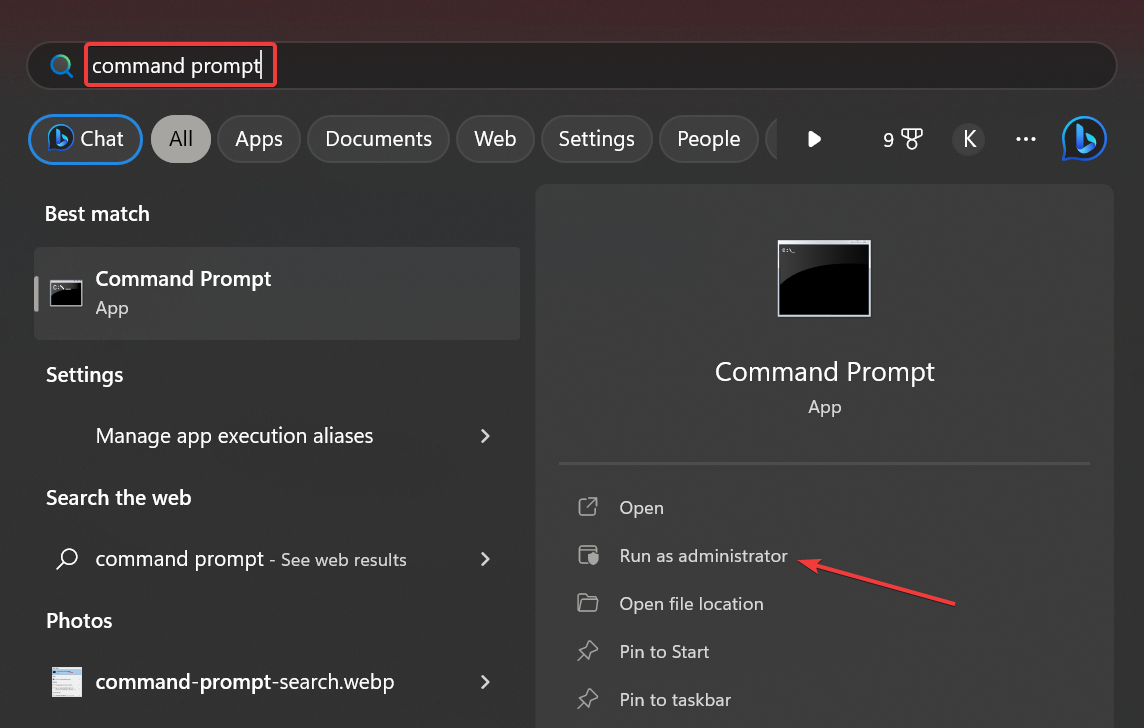Click the Pin to Start pushpin icon
Screen dimensions: 1144x728
point(588,651)
